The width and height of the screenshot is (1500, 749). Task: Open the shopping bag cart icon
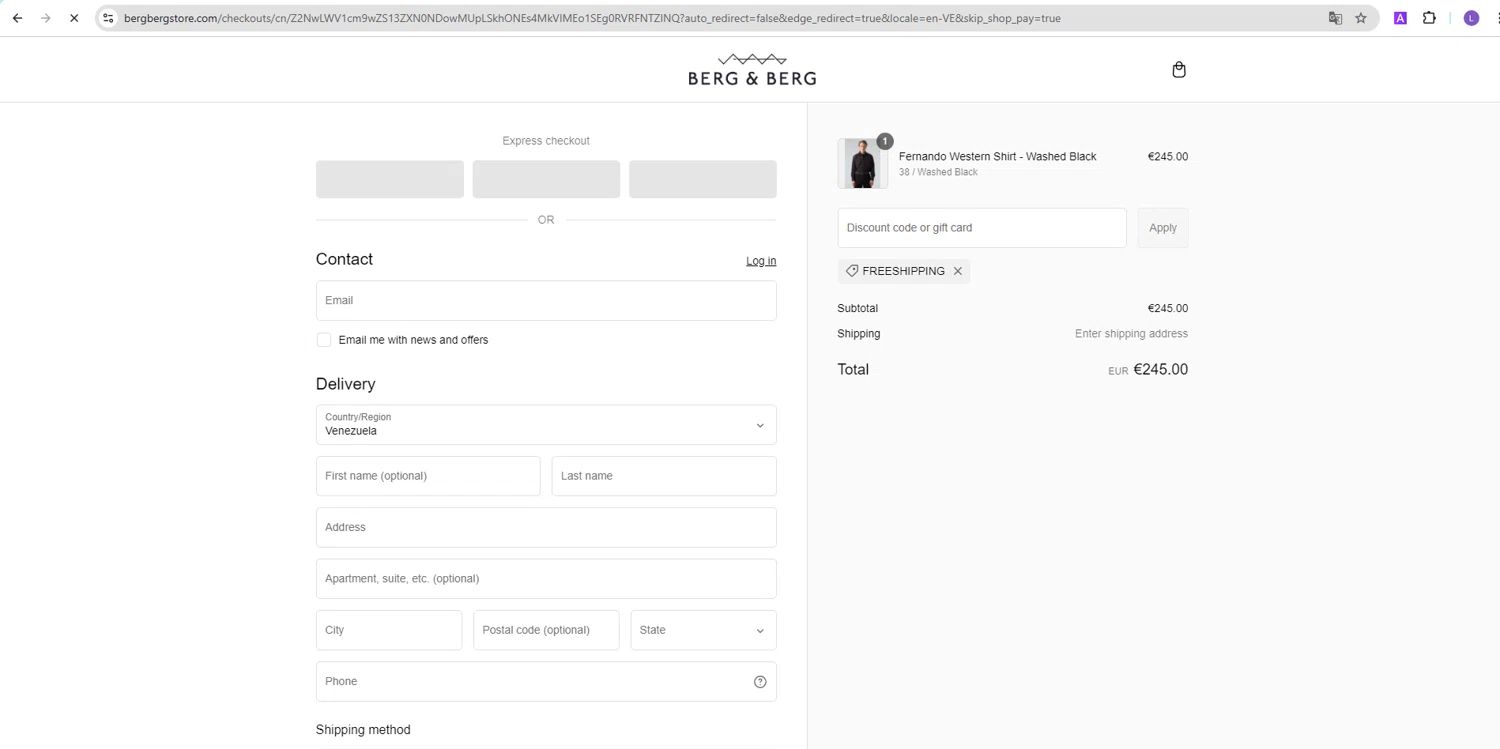click(x=1179, y=69)
